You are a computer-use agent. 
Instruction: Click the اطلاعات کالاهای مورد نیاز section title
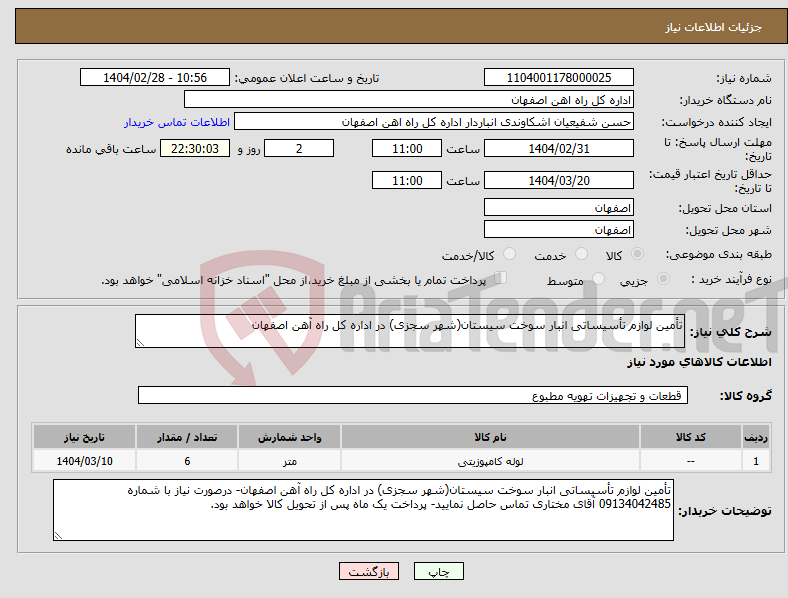[x=699, y=362]
